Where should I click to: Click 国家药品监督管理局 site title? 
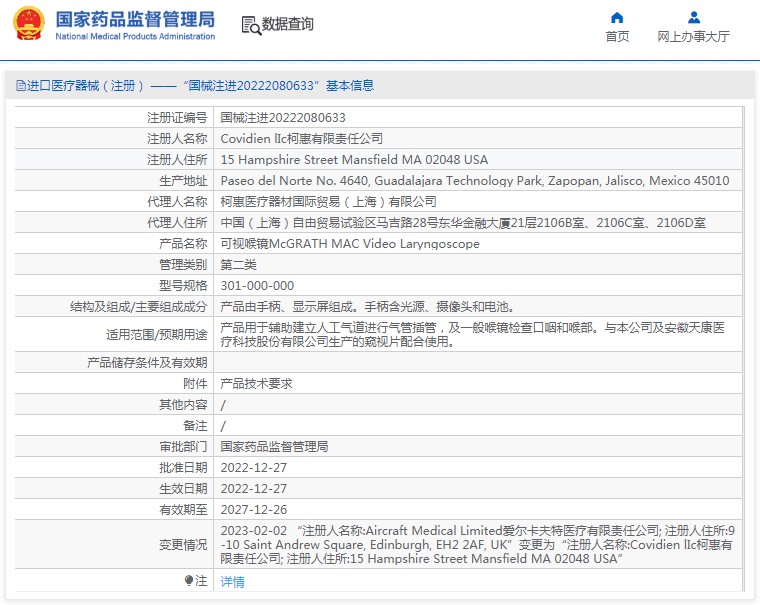[135, 19]
